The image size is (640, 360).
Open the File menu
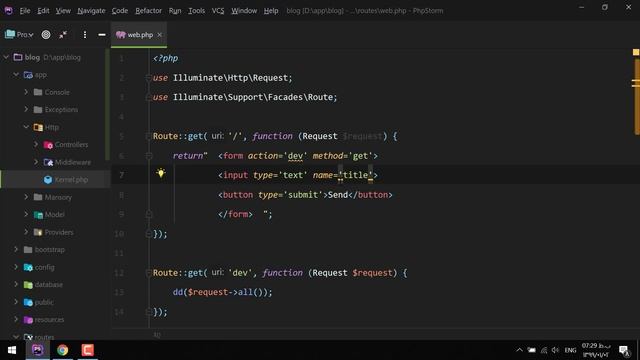click(24, 11)
